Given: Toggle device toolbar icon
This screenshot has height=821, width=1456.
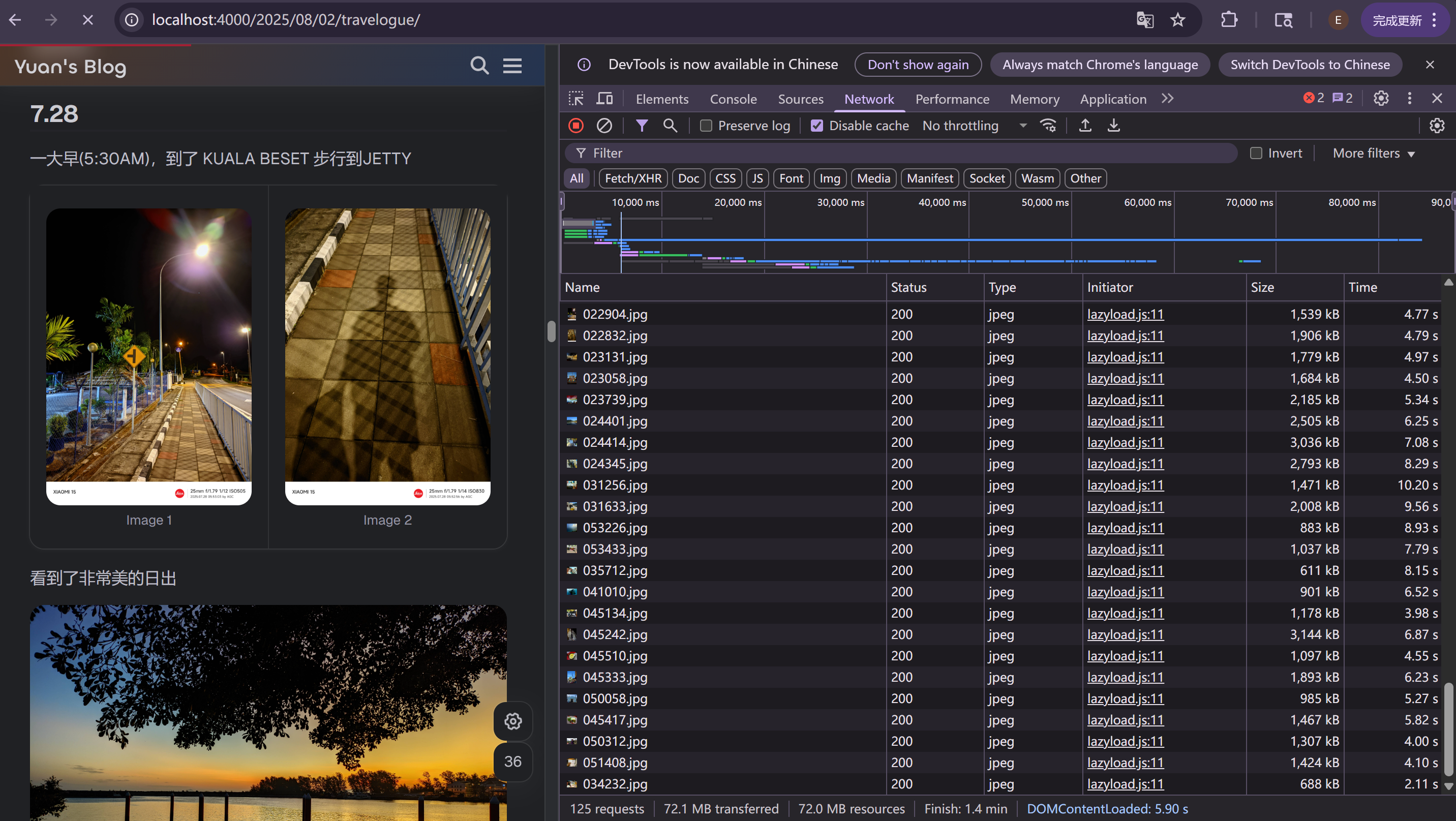Looking at the screenshot, I should click(604, 99).
